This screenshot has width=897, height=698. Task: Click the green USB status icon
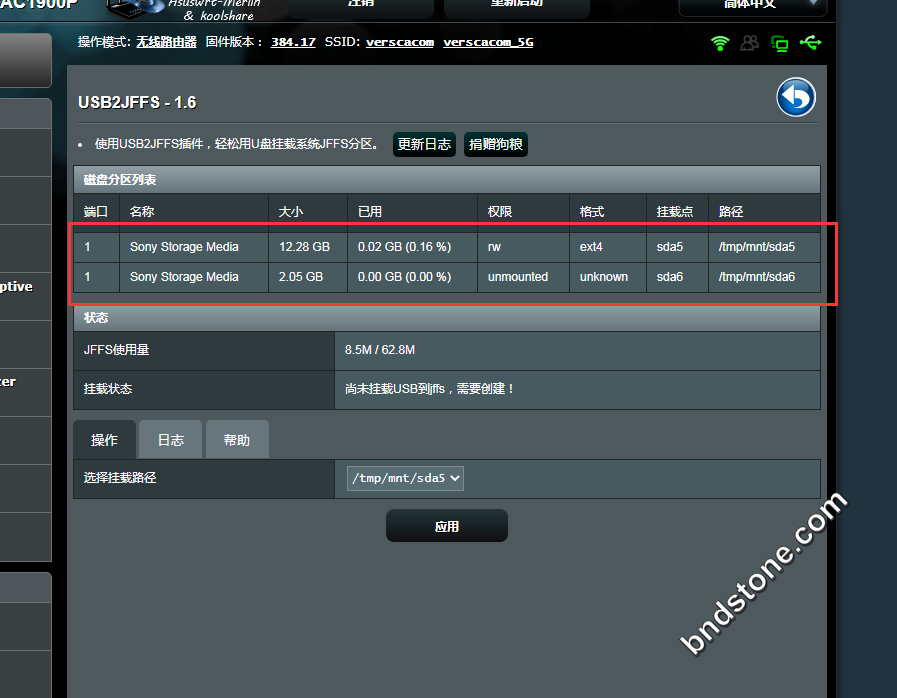point(810,42)
